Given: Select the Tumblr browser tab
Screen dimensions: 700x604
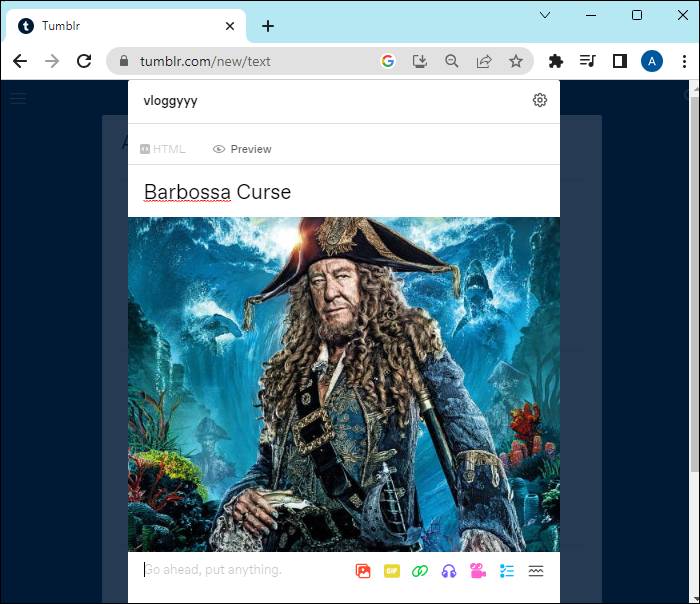Looking at the screenshot, I should point(126,26).
